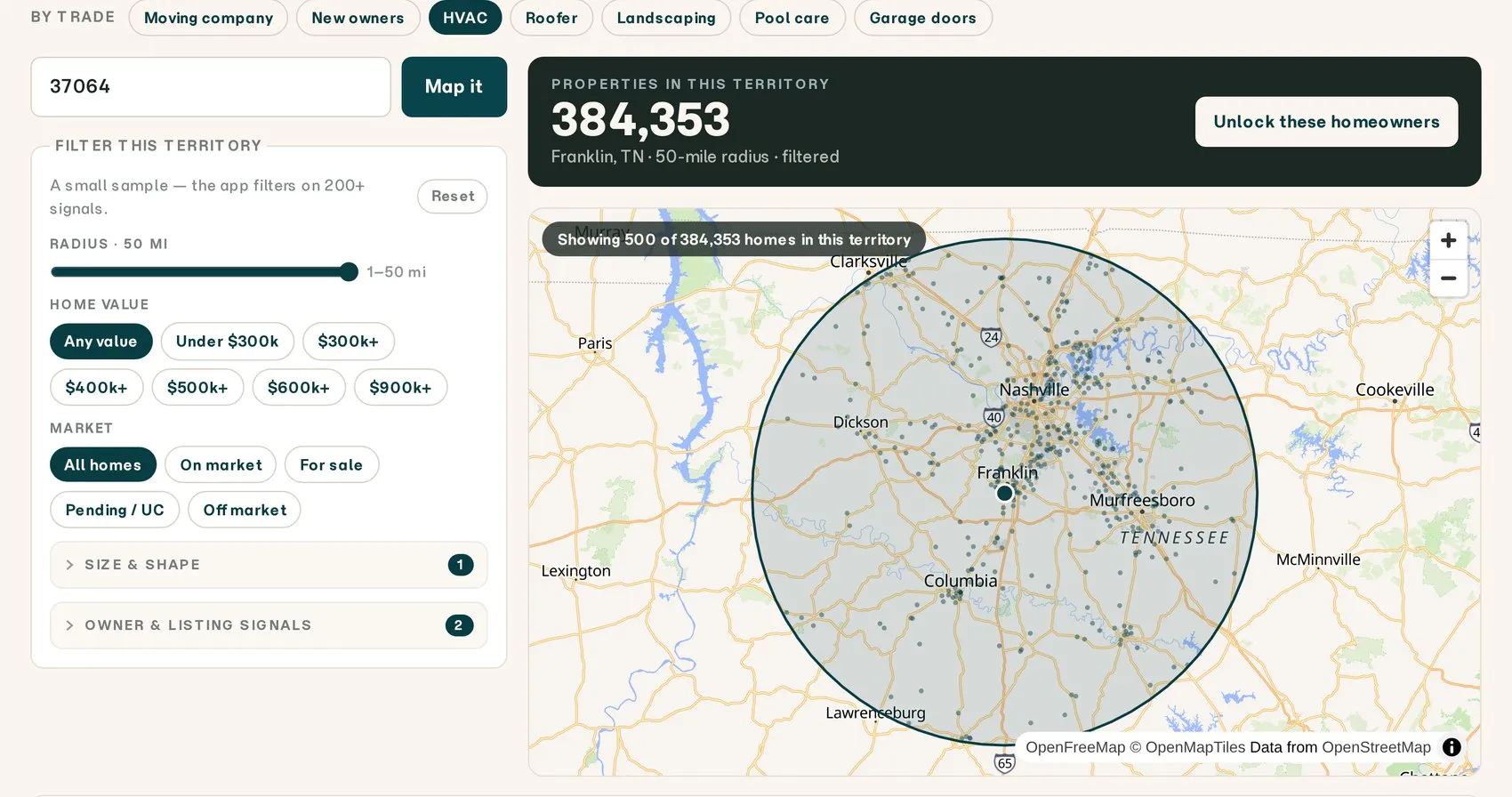Choose the Pool care trade
This screenshot has width=1512, height=797.
792,18
